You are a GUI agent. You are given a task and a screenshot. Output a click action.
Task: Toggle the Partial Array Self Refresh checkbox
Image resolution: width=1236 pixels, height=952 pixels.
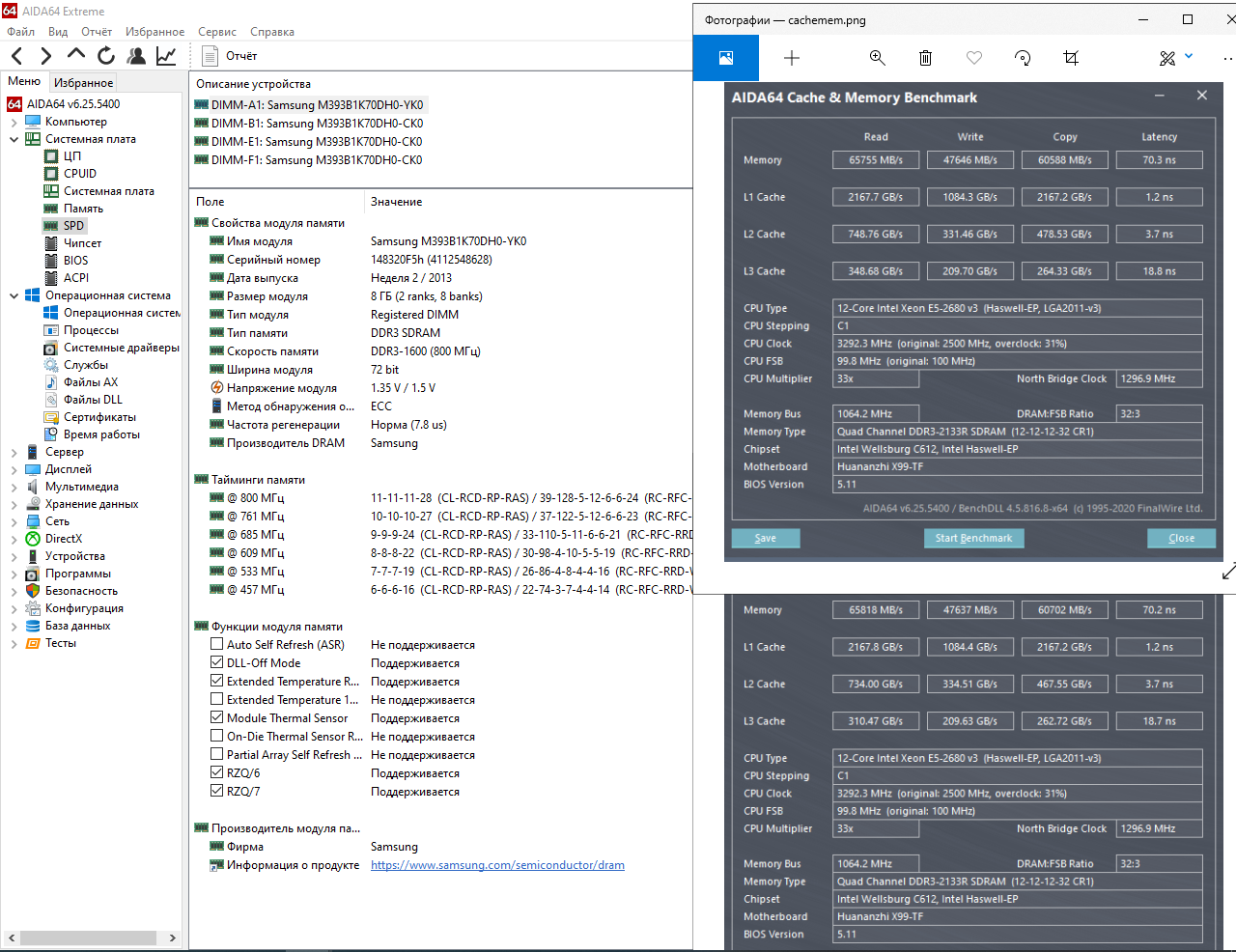[x=217, y=754]
